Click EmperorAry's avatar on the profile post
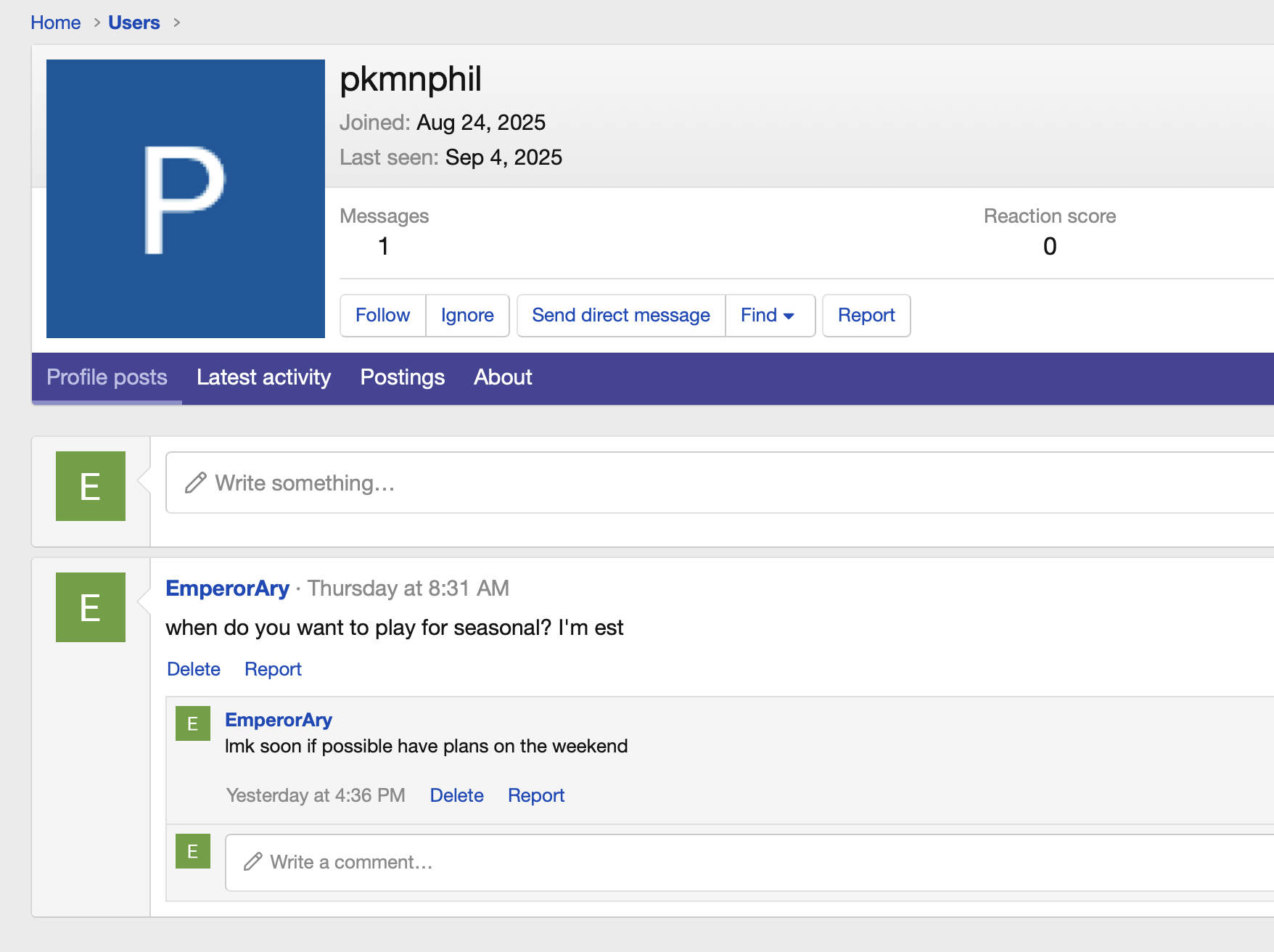 coord(91,607)
